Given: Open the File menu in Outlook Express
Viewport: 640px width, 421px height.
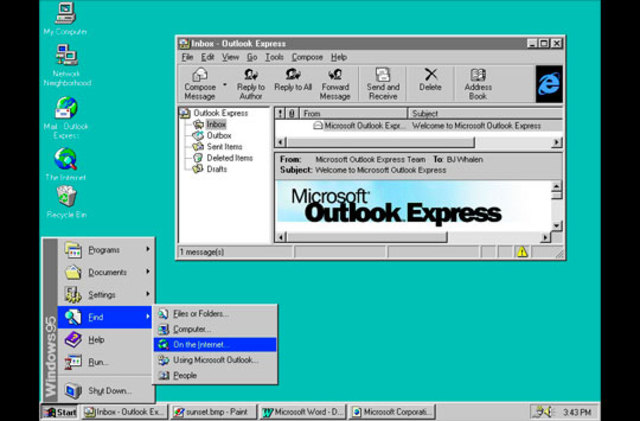Looking at the screenshot, I should point(187,57).
